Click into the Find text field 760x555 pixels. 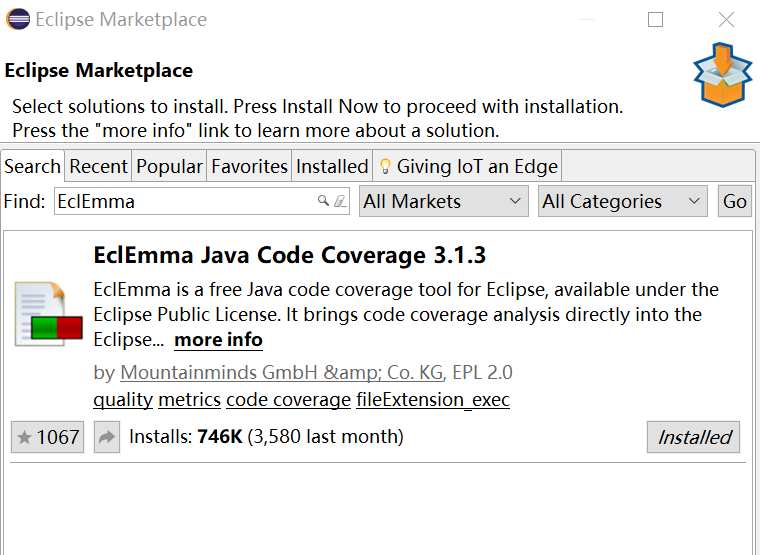pyautogui.click(x=185, y=201)
